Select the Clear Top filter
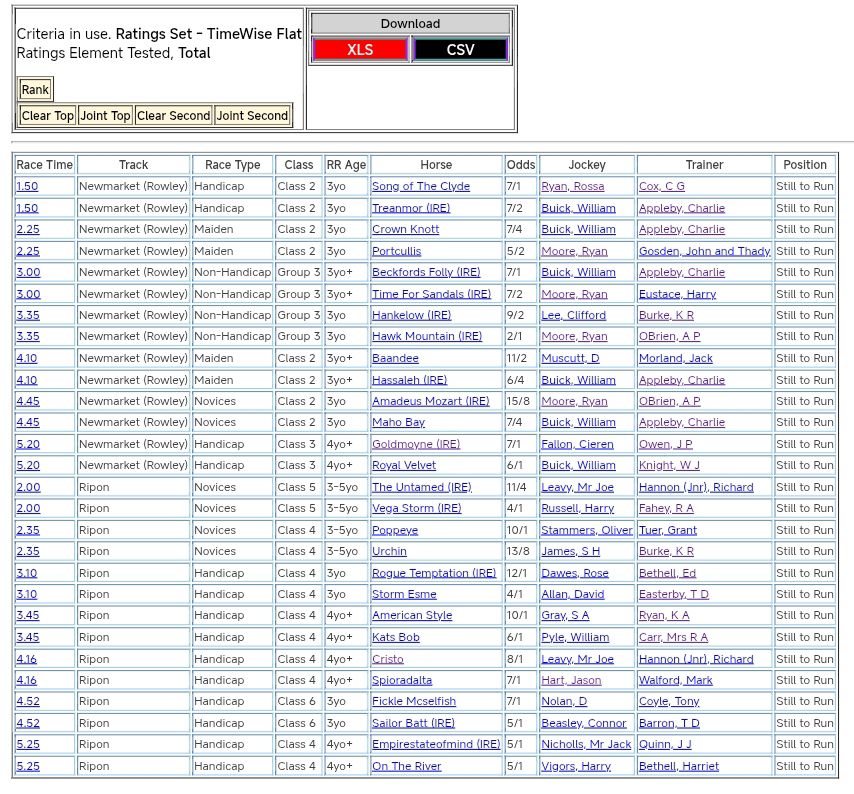 [x=48, y=116]
